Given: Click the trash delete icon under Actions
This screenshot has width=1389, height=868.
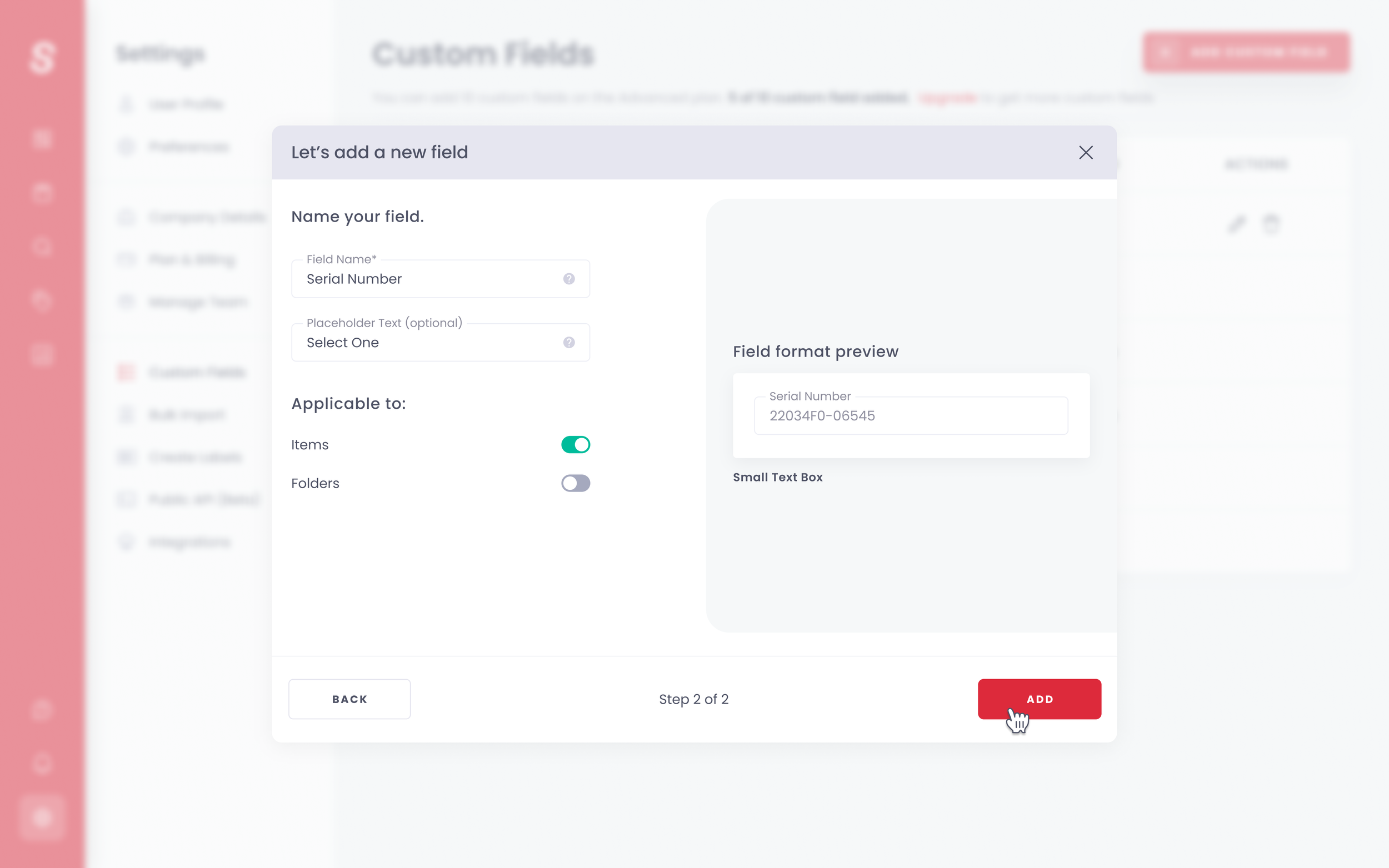Looking at the screenshot, I should click(1271, 223).
